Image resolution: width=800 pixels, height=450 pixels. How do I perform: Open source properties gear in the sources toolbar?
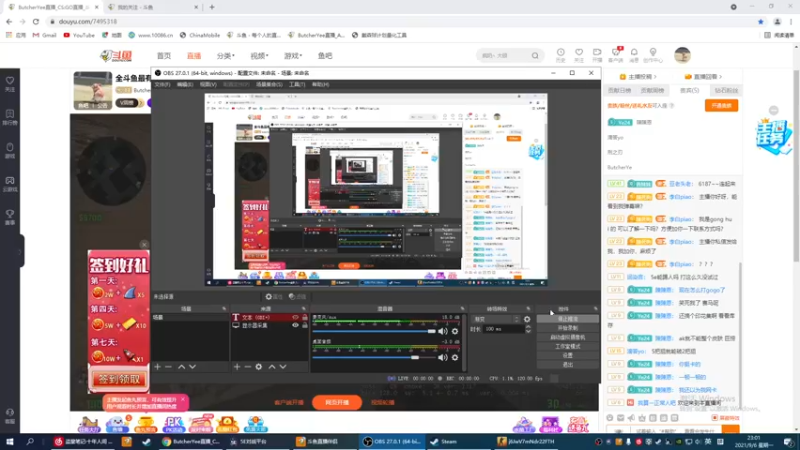(259, 367)
